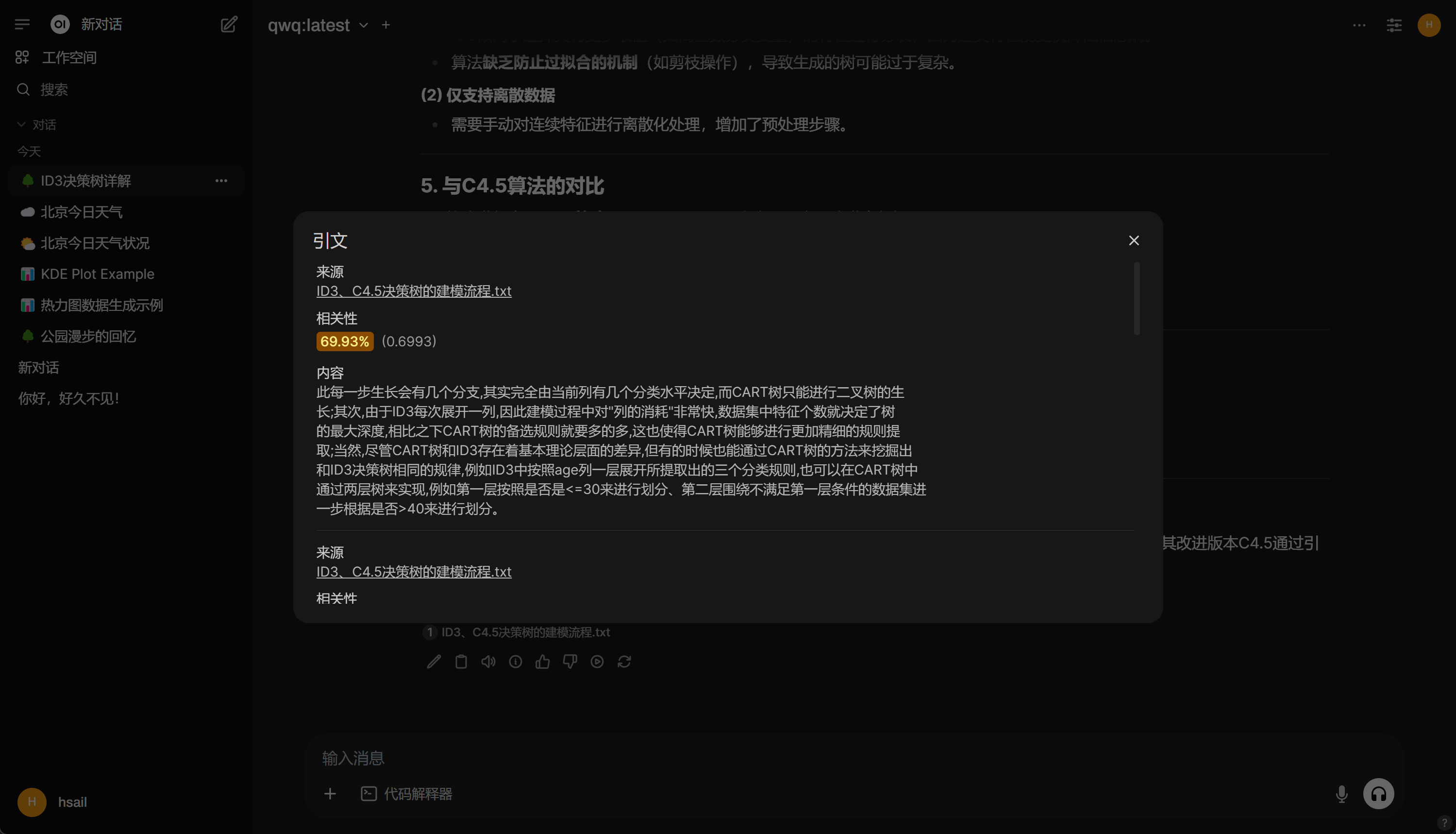The image size is (1456, 834).
Task: Toggle the 代码解释器 code interpreter
Action: [406, 794]
